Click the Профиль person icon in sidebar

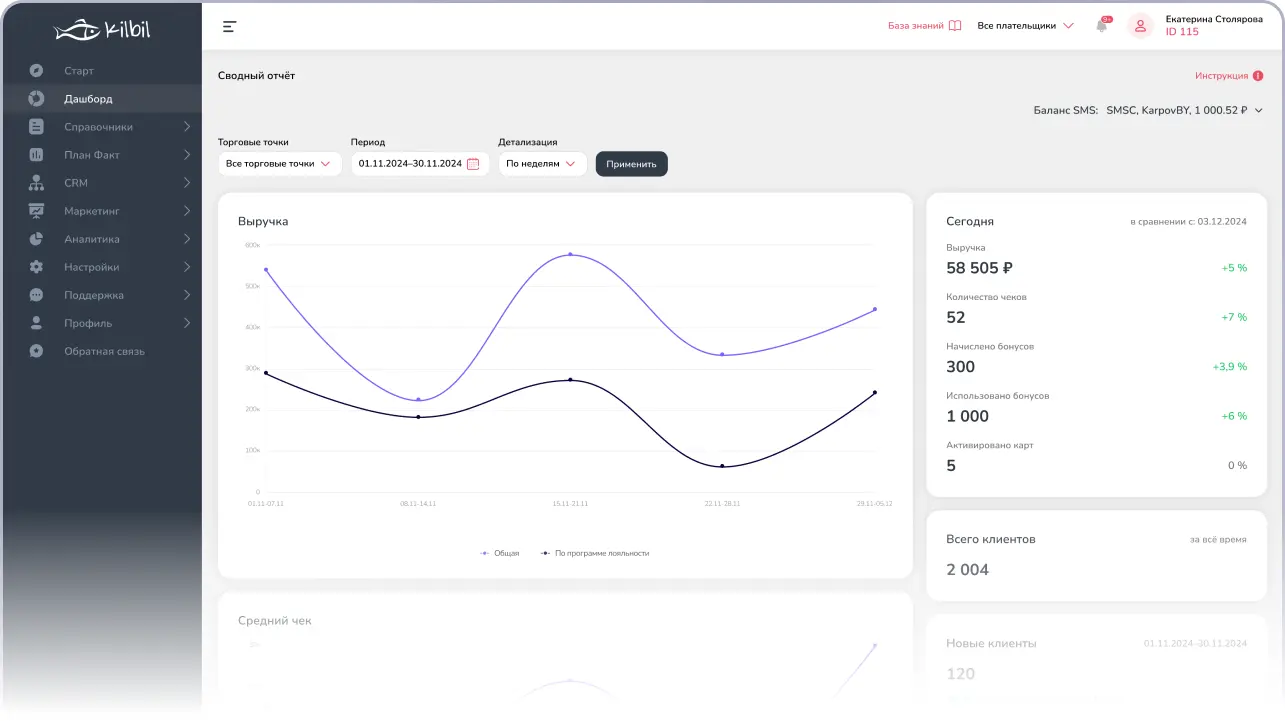37,323
